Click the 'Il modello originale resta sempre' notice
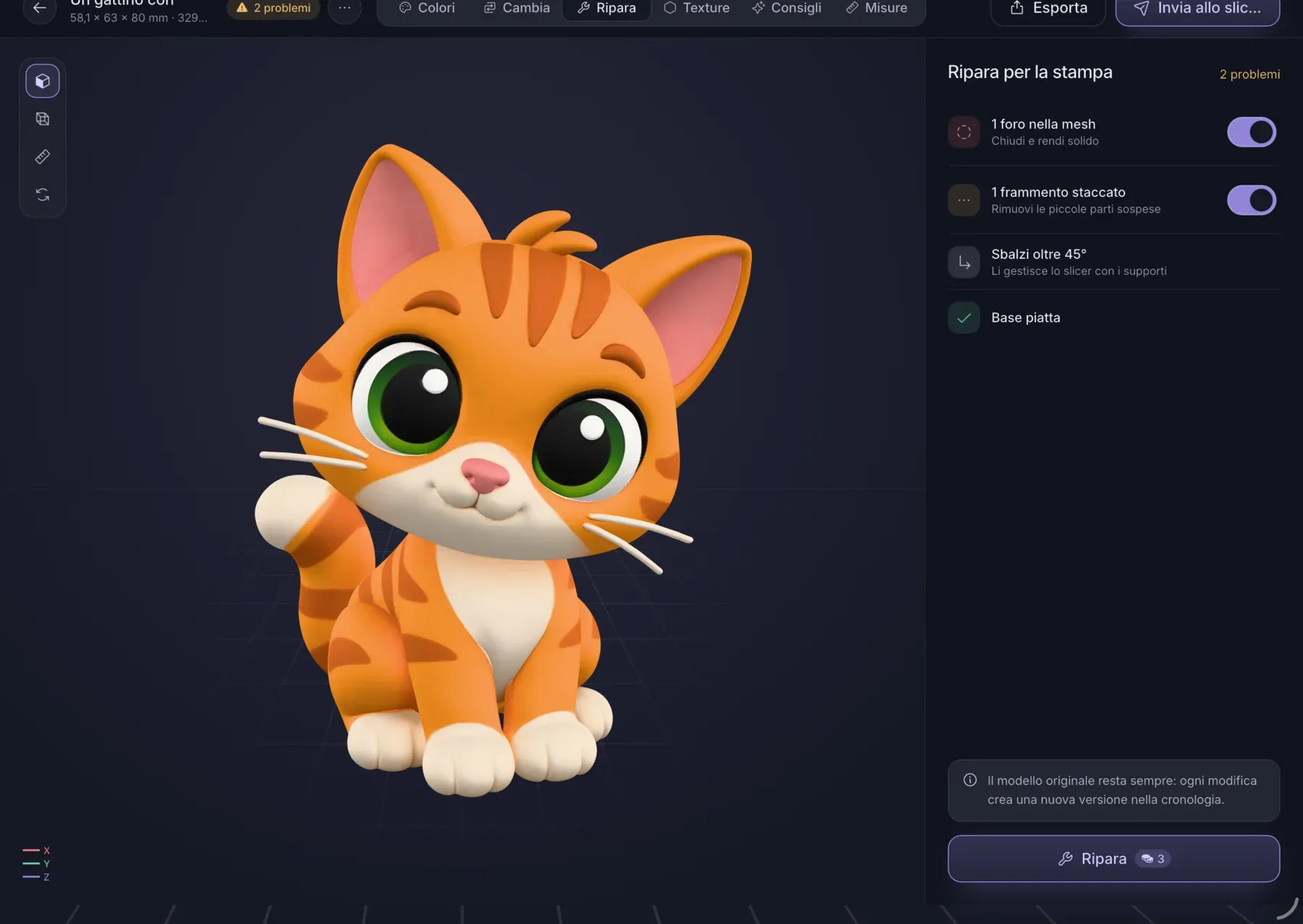This screenshot has width=1303, height=924. tap(1113, 790)
